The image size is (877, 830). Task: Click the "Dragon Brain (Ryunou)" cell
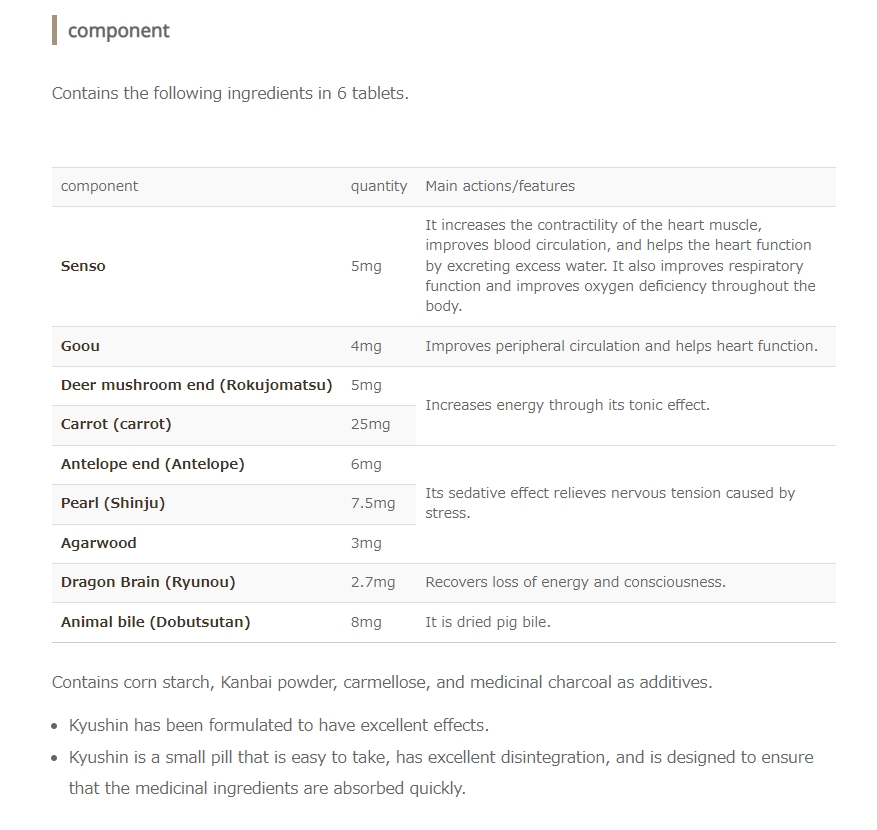tap(148, 582)
